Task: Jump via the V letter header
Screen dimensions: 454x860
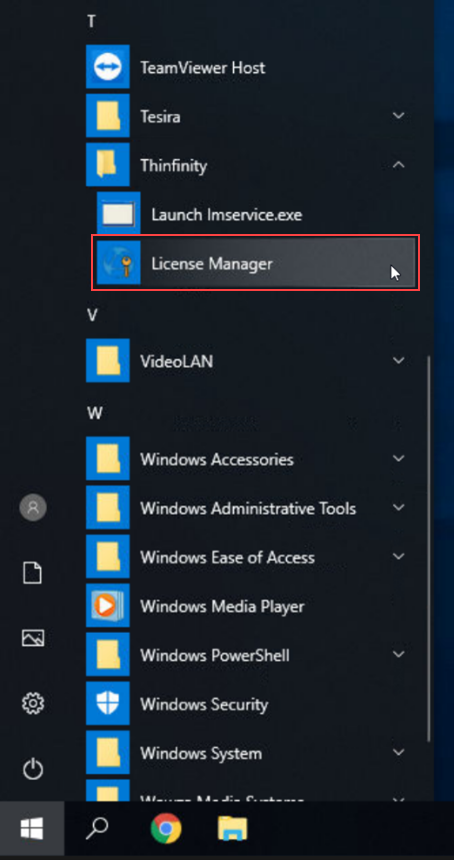Action: click(92, 315)
